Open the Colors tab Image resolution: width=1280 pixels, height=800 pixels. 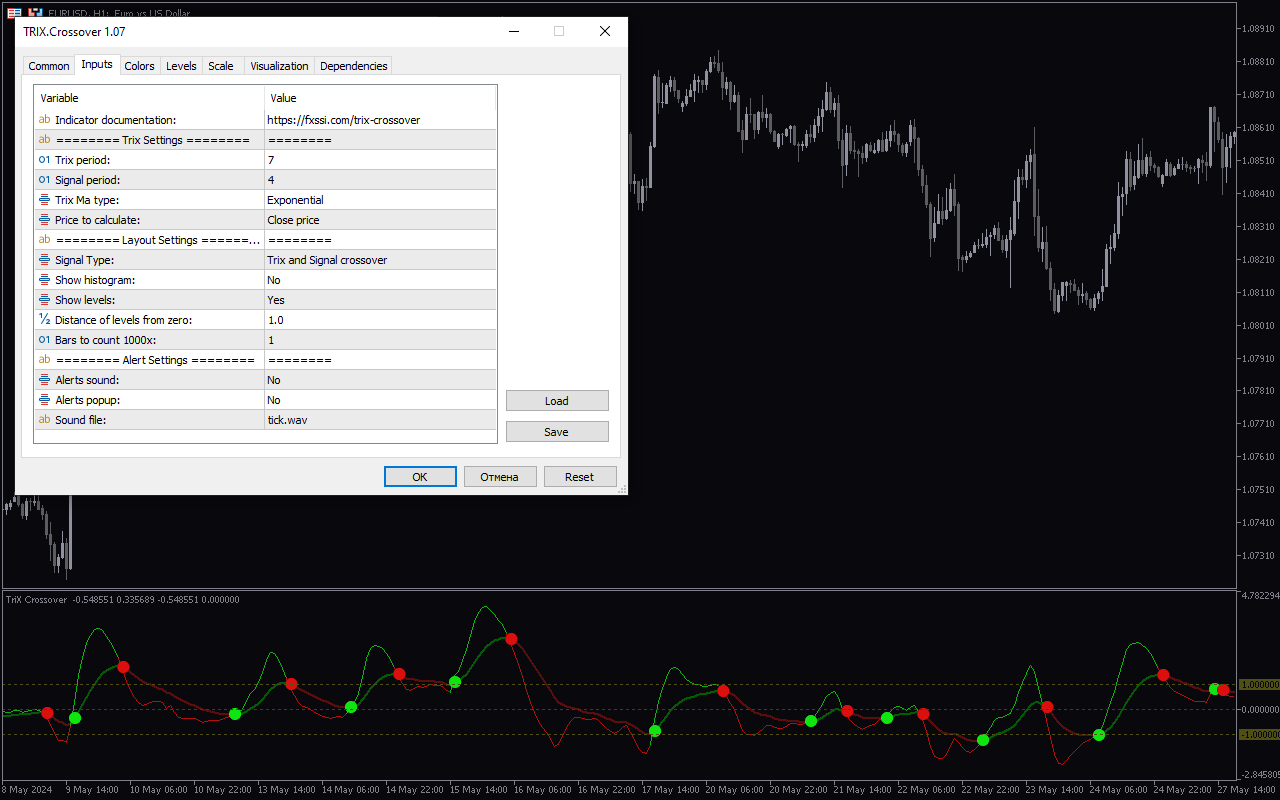coord(139,66)
